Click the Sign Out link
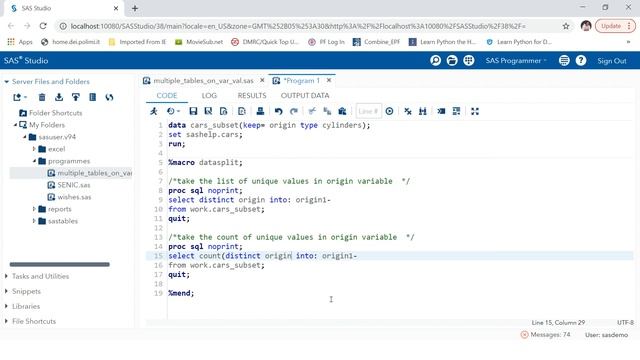 pyautogui.click(x=611, y=61)
